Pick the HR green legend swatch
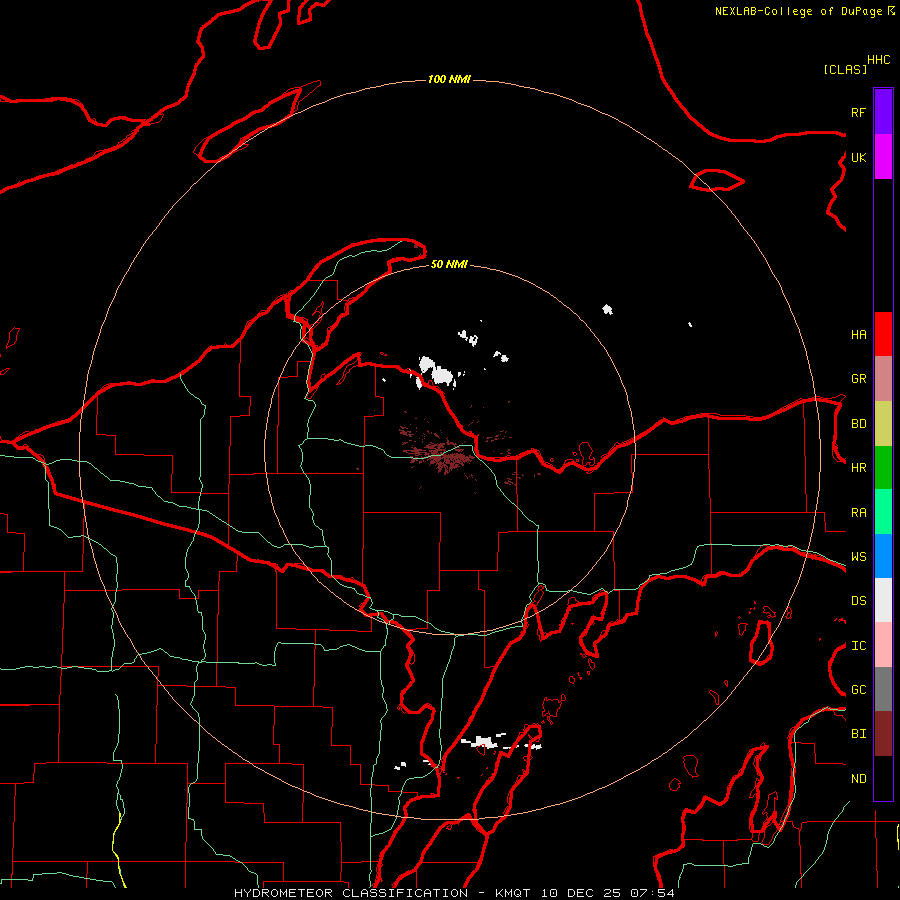Image resolution: width=900 pixels, height=900 pixels. coord(883,468)
